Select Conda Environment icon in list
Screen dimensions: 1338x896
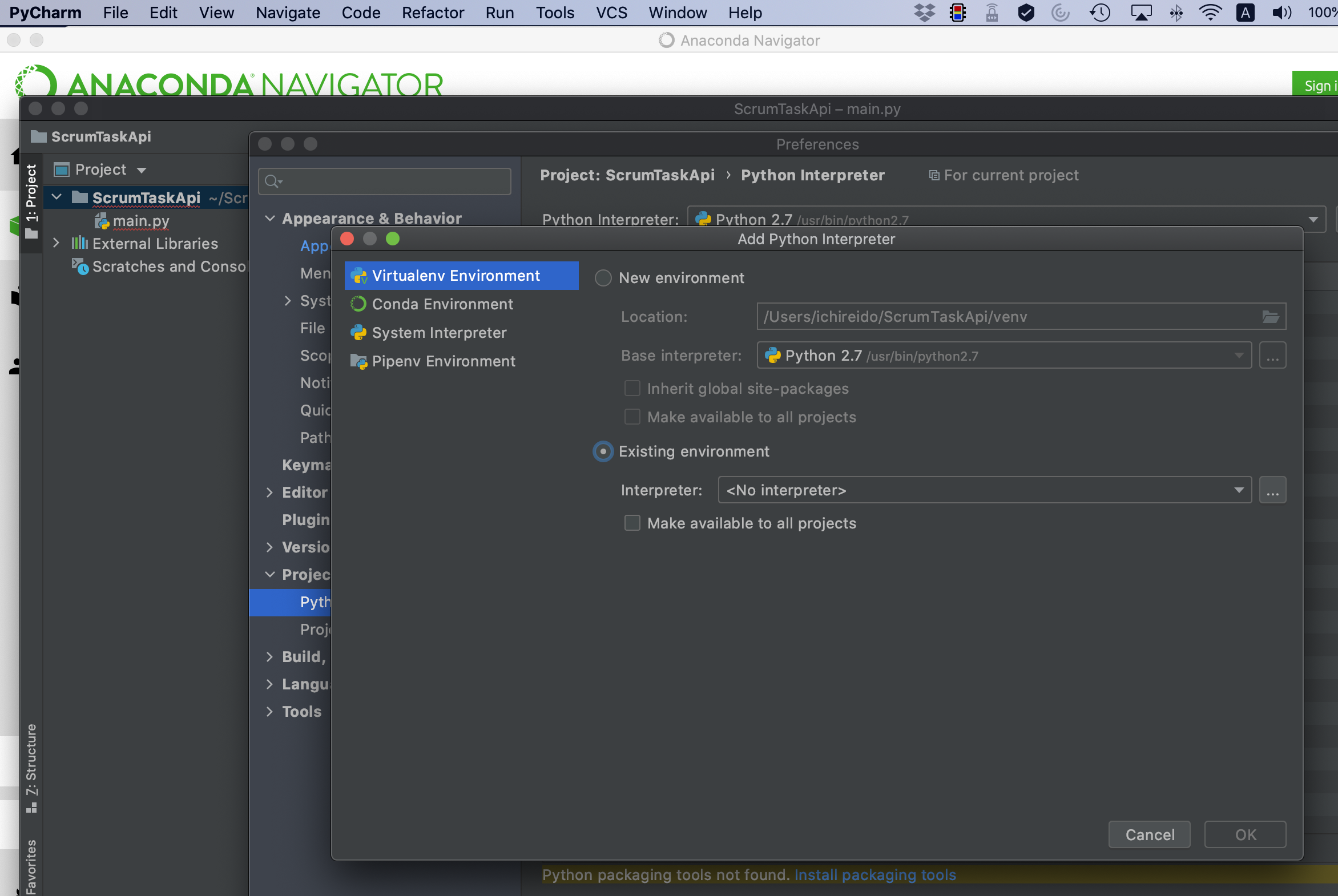358,304
